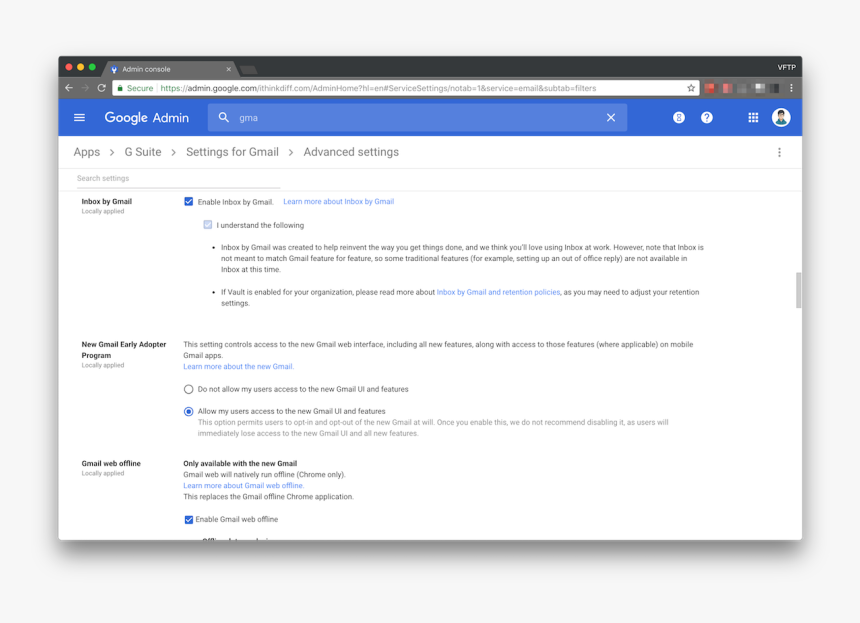Image resolution: width=860 pixels, height=623 pixels.
Task: Click the macOS green maximize button
Action: click(x=92, y=67)
